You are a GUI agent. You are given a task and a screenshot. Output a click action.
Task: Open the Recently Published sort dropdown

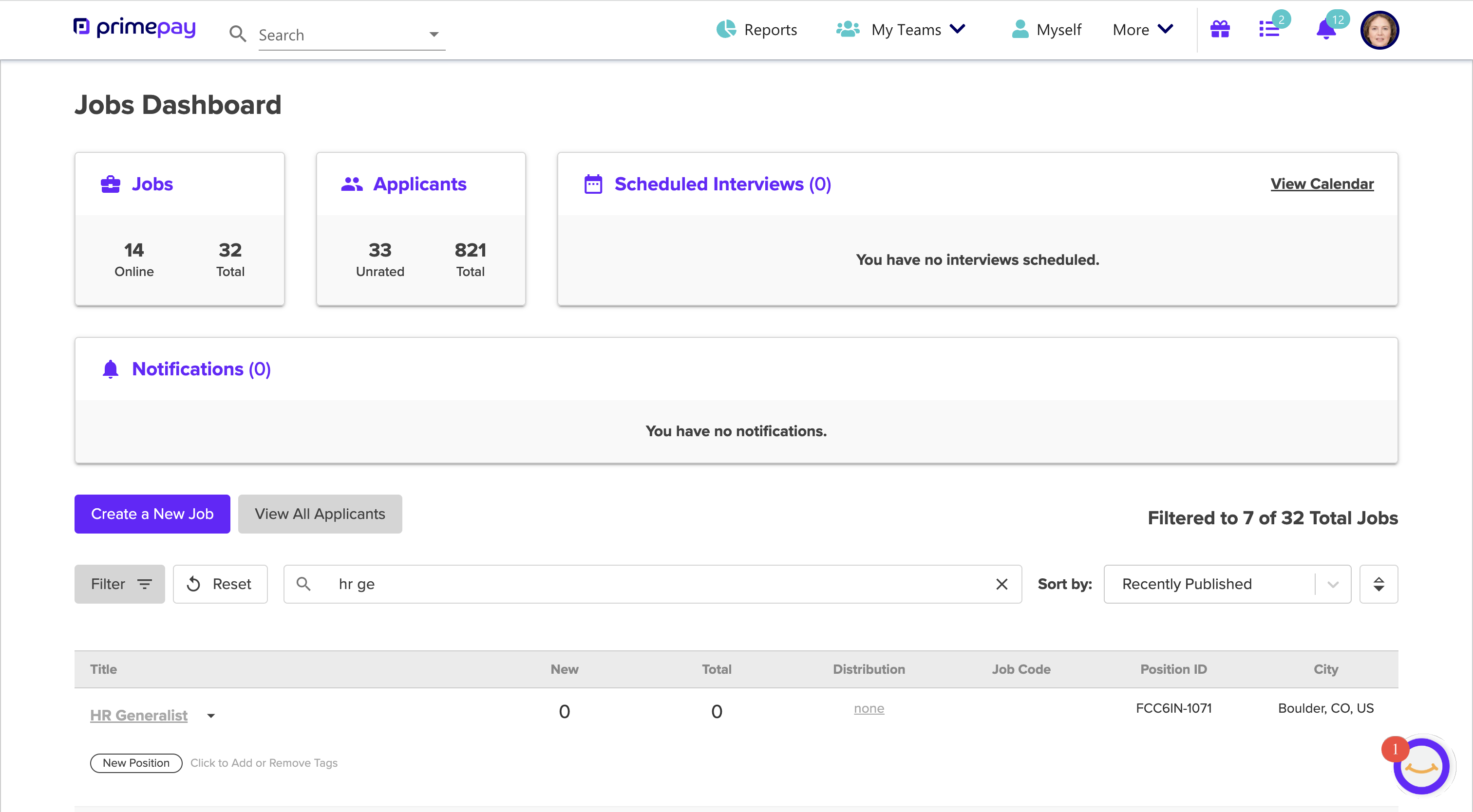(x=1332, y=584)
